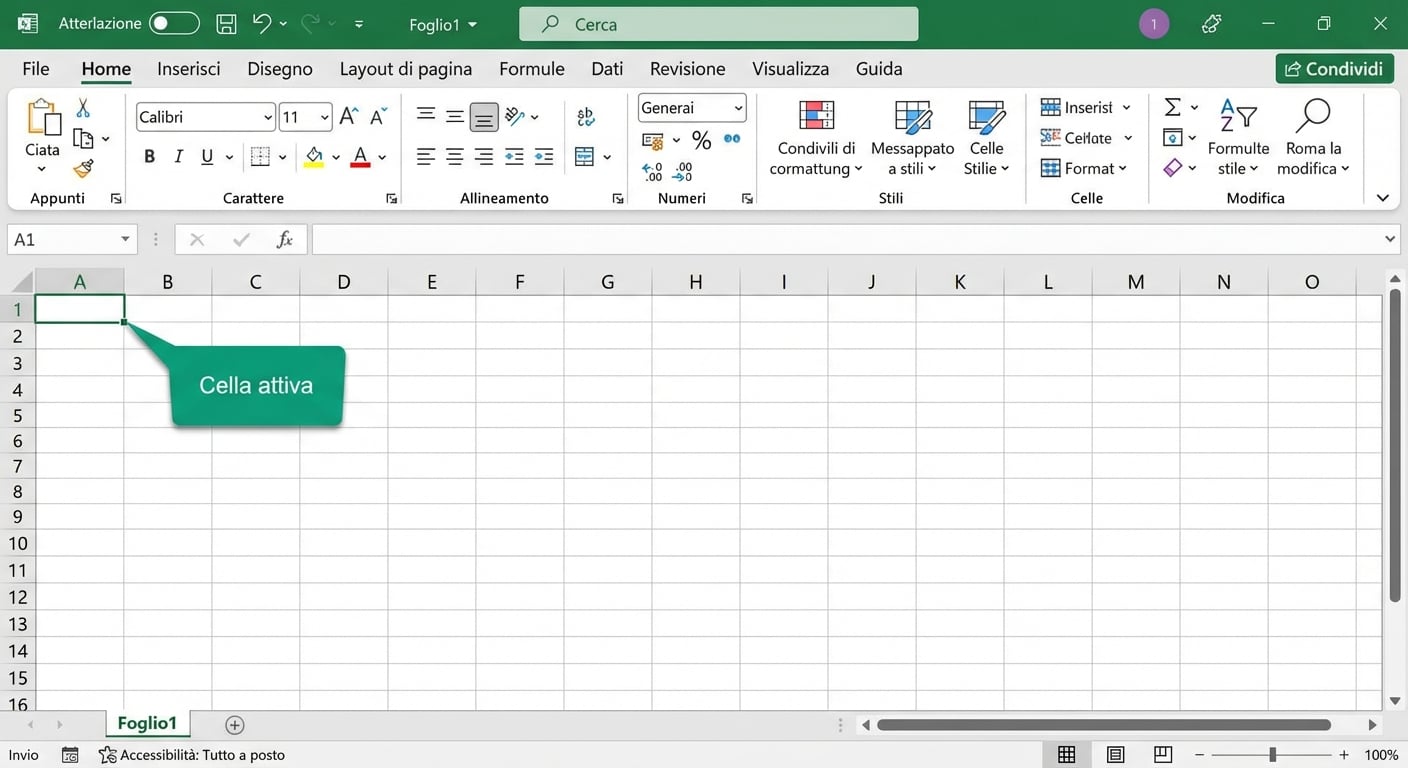
Task: Open the Foglio1 title dropdown
Action: pos(443,25)
